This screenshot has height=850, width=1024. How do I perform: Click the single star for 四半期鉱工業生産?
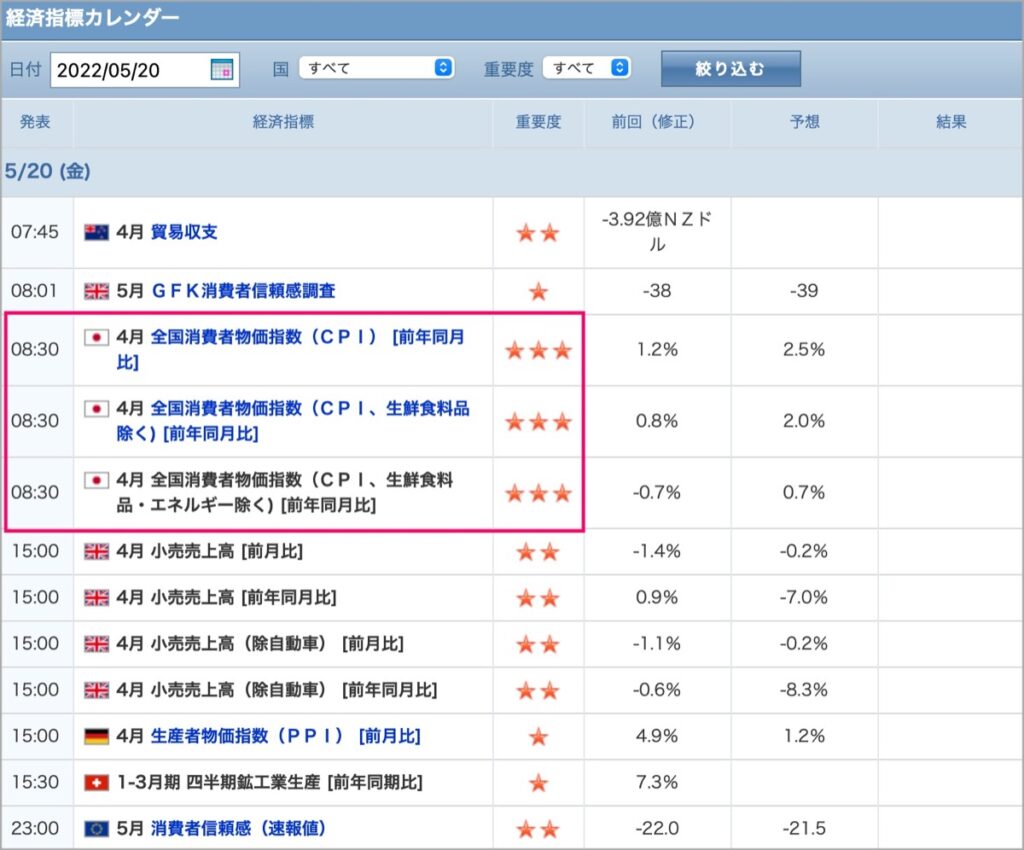pos(538,783)
